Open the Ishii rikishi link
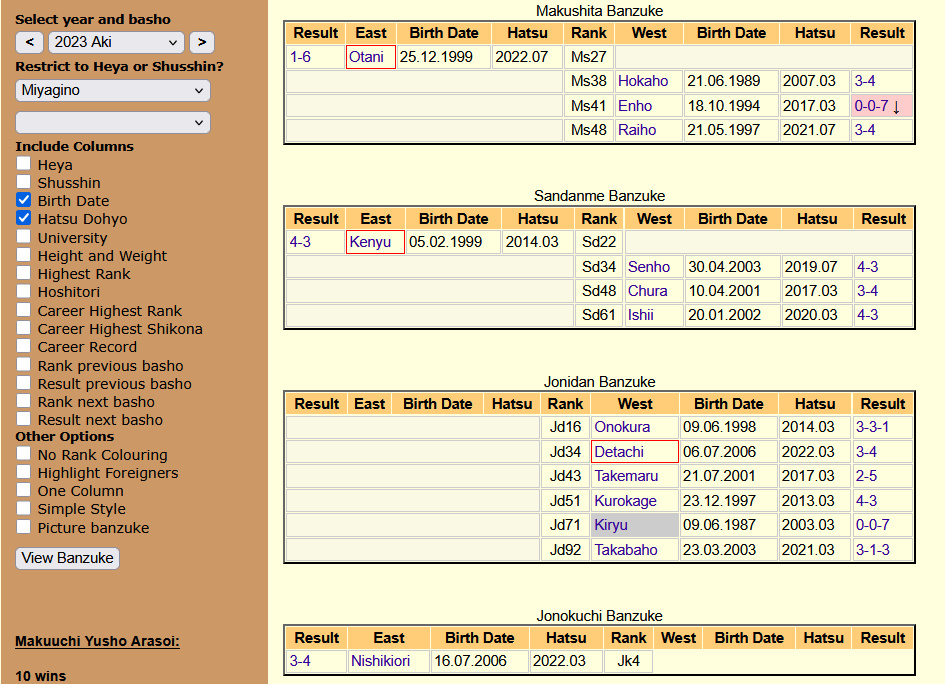This screenshot has width=945, height=684. (x=640, y=315)
